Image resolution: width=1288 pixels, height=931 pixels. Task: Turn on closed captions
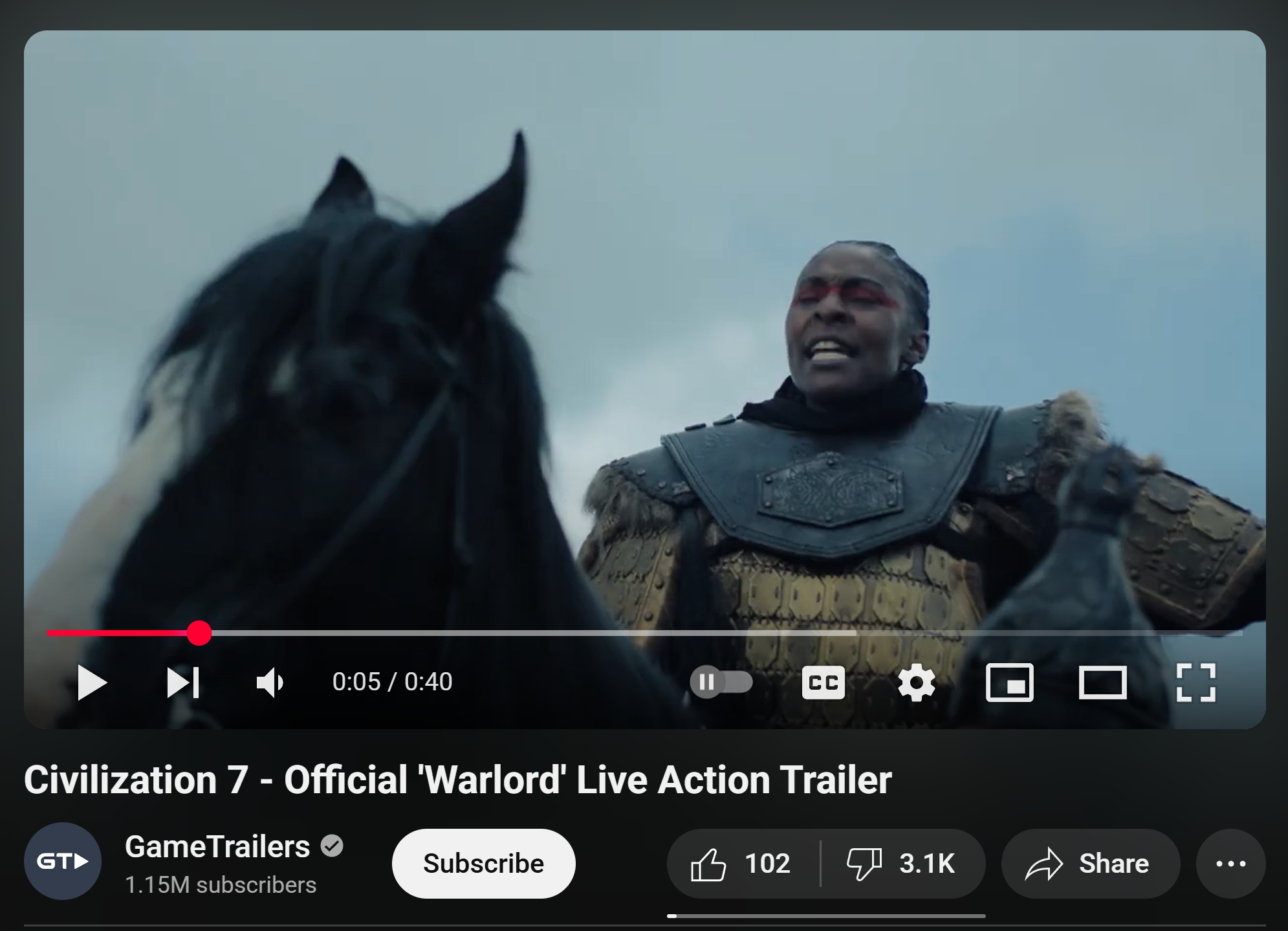[823, 682]
